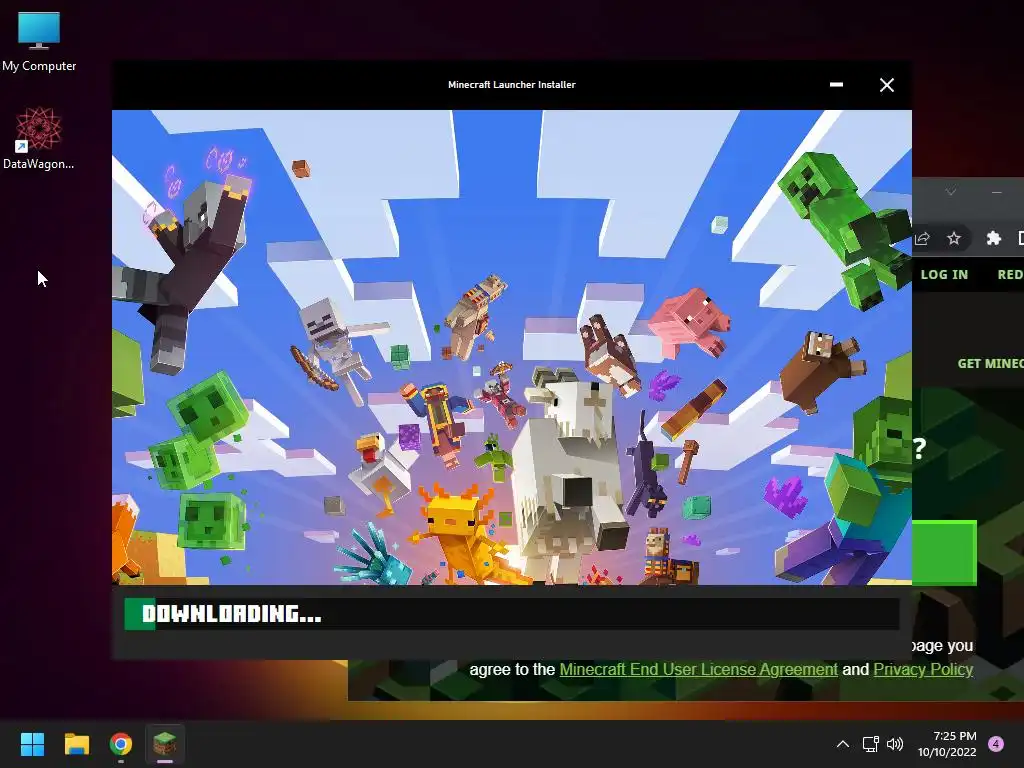Screen dimensions: 1024x768
Task: Click LOG IN on the Minecraft website
Action: [944, 275]
